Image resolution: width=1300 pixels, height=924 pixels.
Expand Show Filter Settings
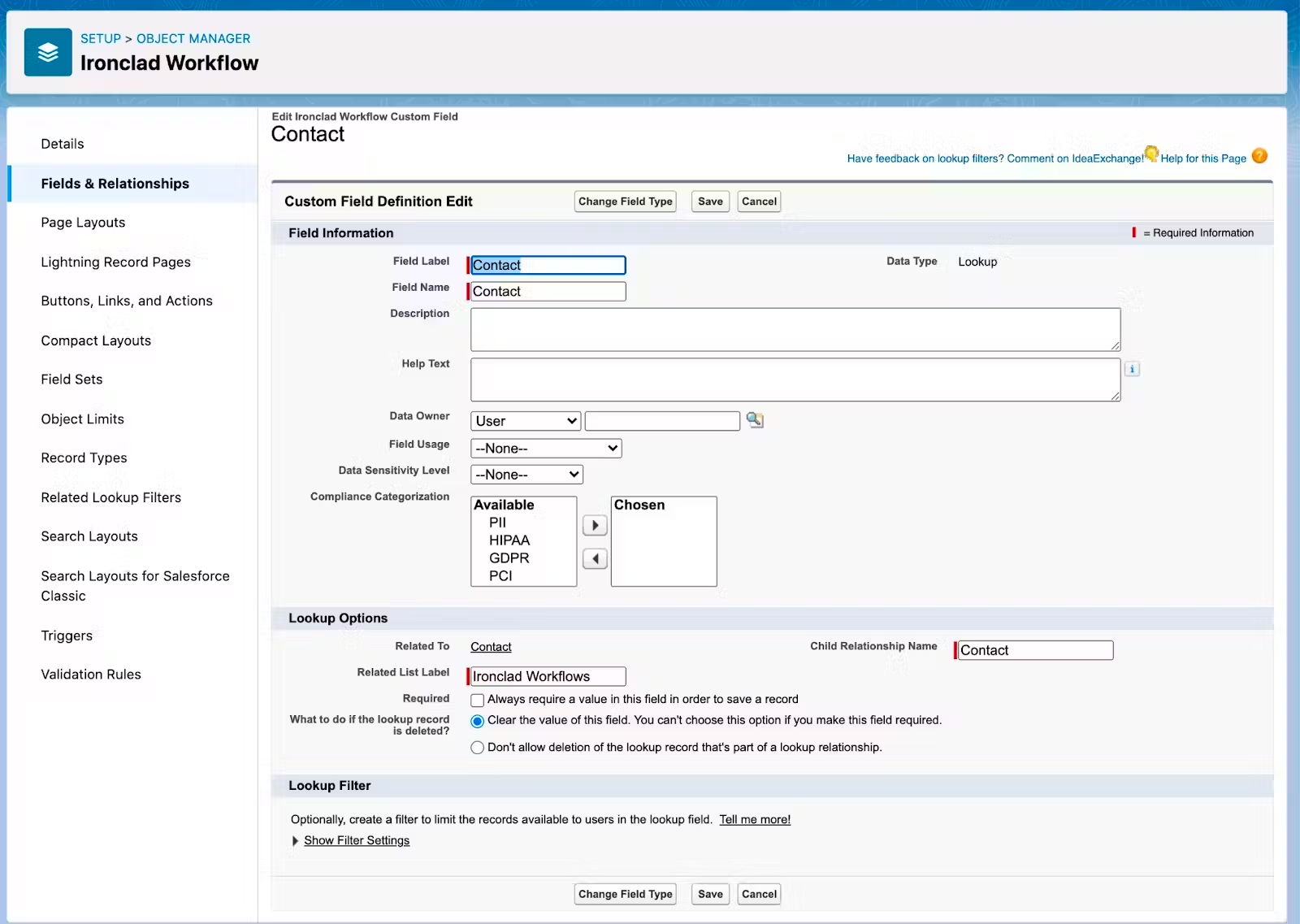tap(357, 840)
